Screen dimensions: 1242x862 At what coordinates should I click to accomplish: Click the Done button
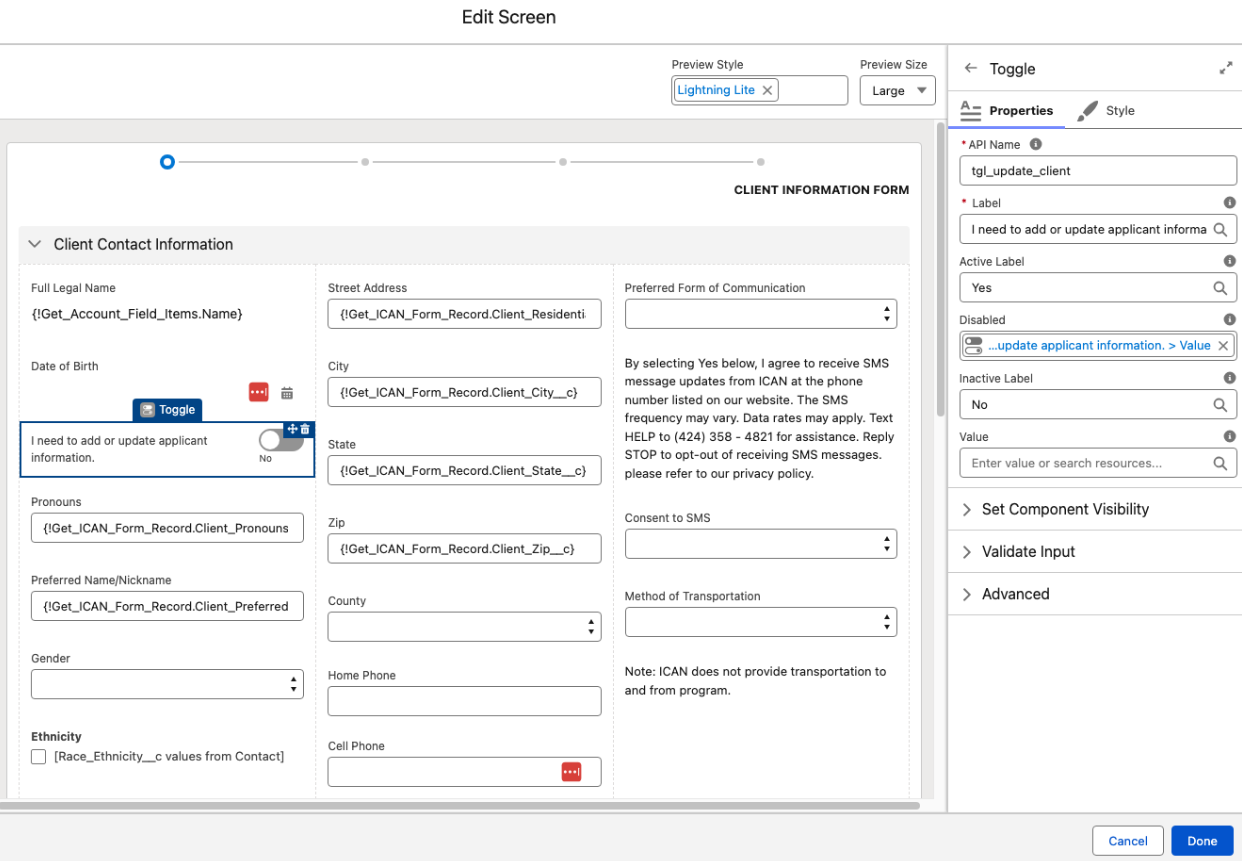(1202, 841)
